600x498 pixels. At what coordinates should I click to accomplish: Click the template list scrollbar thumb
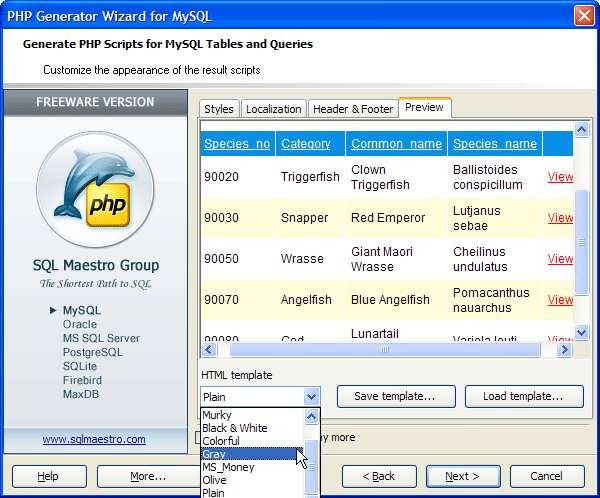(311, 467)
